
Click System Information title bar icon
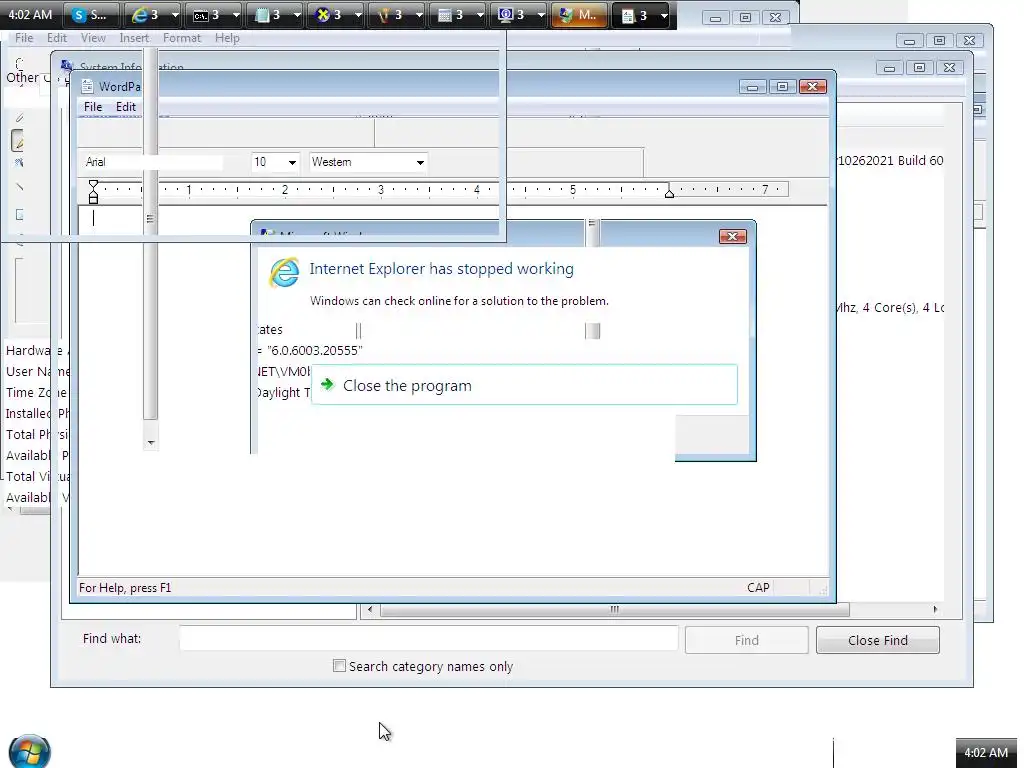(x=67, y=67)
